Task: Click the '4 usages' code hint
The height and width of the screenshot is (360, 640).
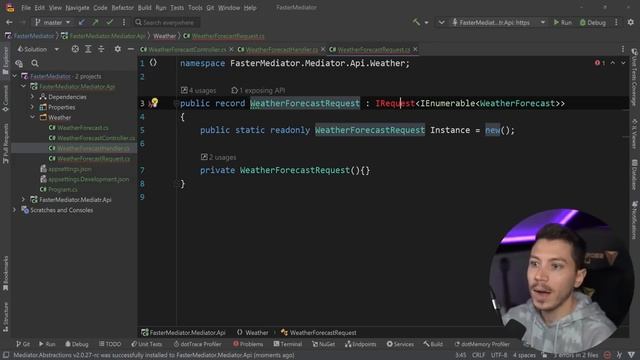Action: (x=198, y=90)
